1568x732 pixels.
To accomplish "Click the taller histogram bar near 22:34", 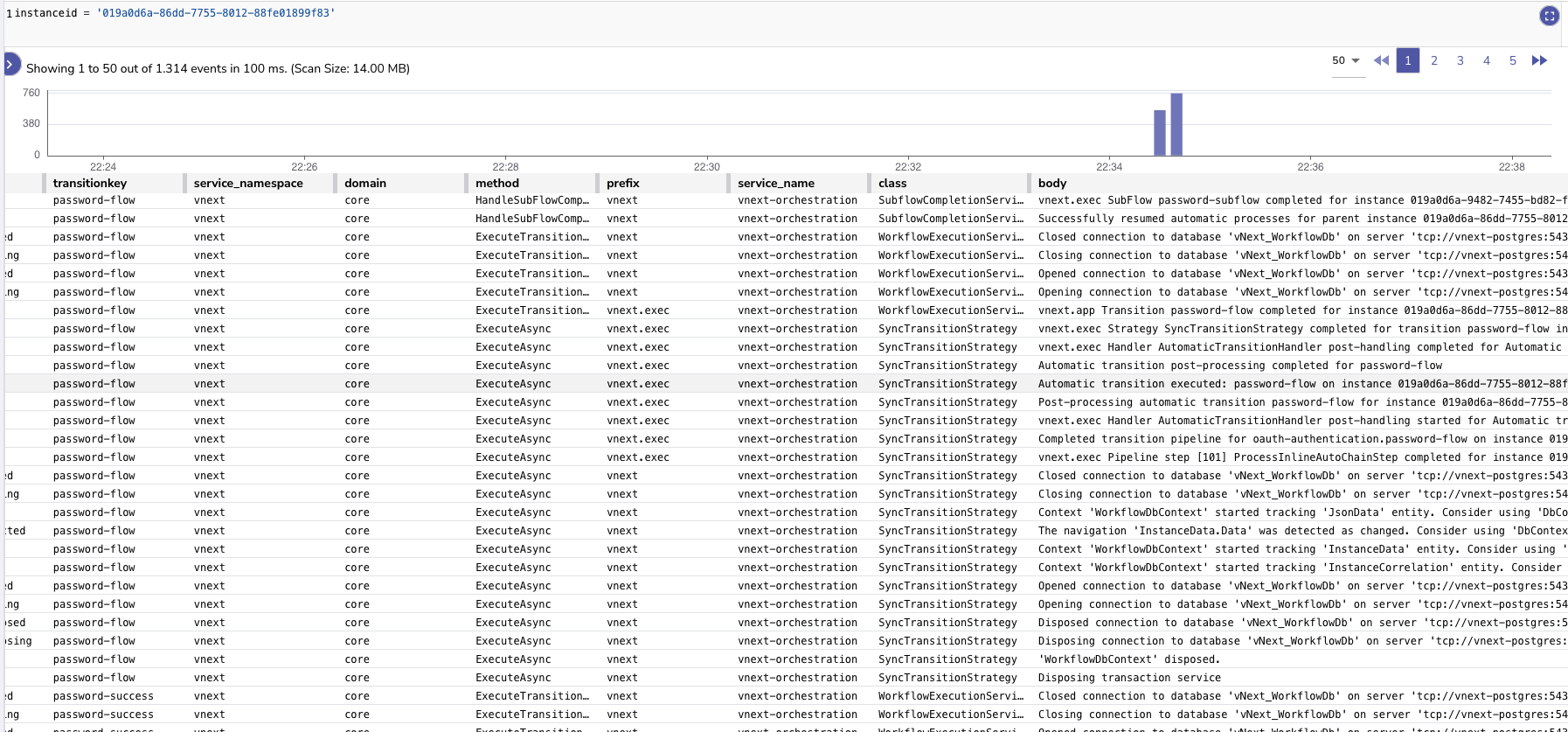I will click(1176, 124).
